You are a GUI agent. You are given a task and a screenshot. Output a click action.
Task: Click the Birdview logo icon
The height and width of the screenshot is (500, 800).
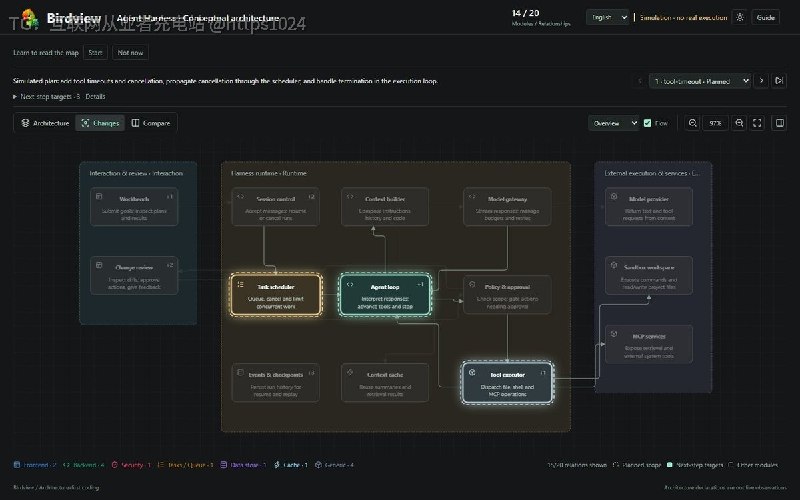30,18
